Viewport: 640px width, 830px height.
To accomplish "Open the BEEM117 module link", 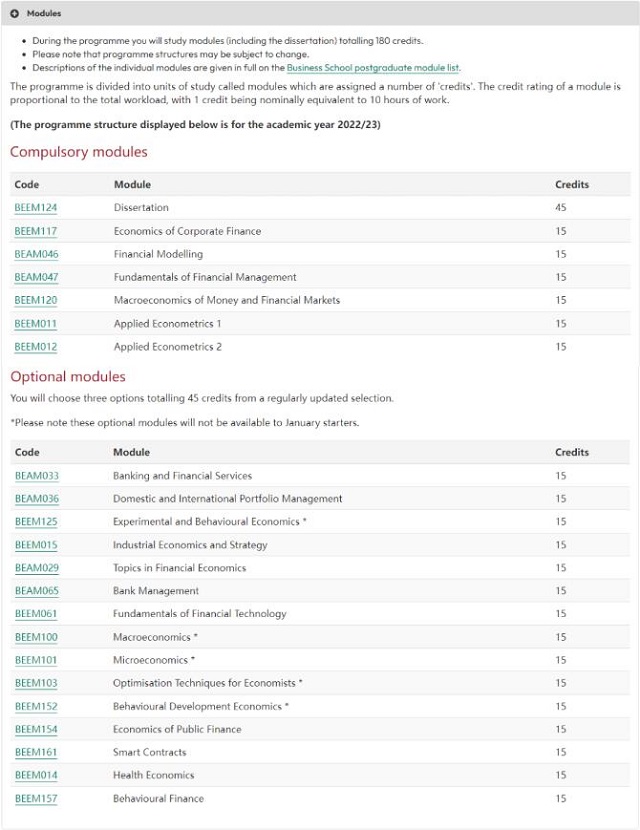I will 35,231.
